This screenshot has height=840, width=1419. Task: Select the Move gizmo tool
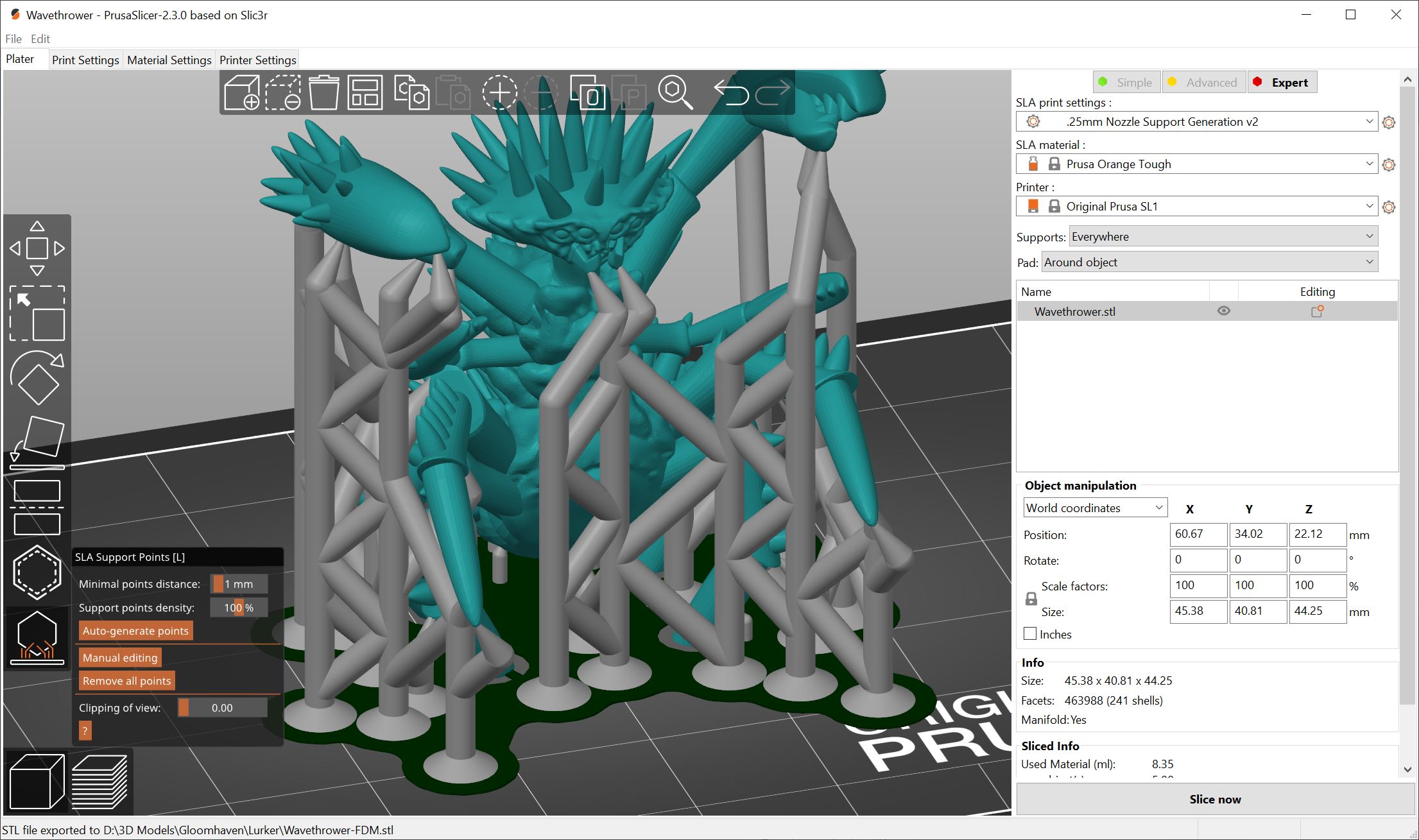tap(37, 248)
